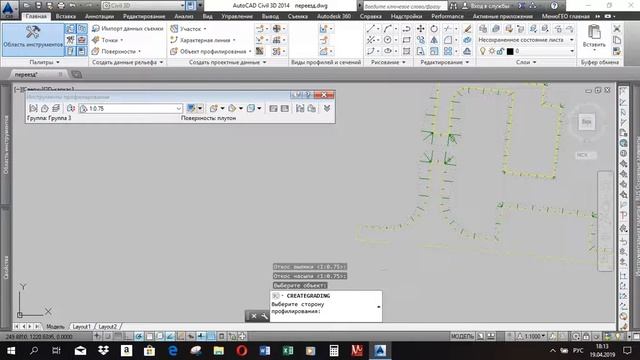Toggle layer 0 lock icon

pos(500,51)
